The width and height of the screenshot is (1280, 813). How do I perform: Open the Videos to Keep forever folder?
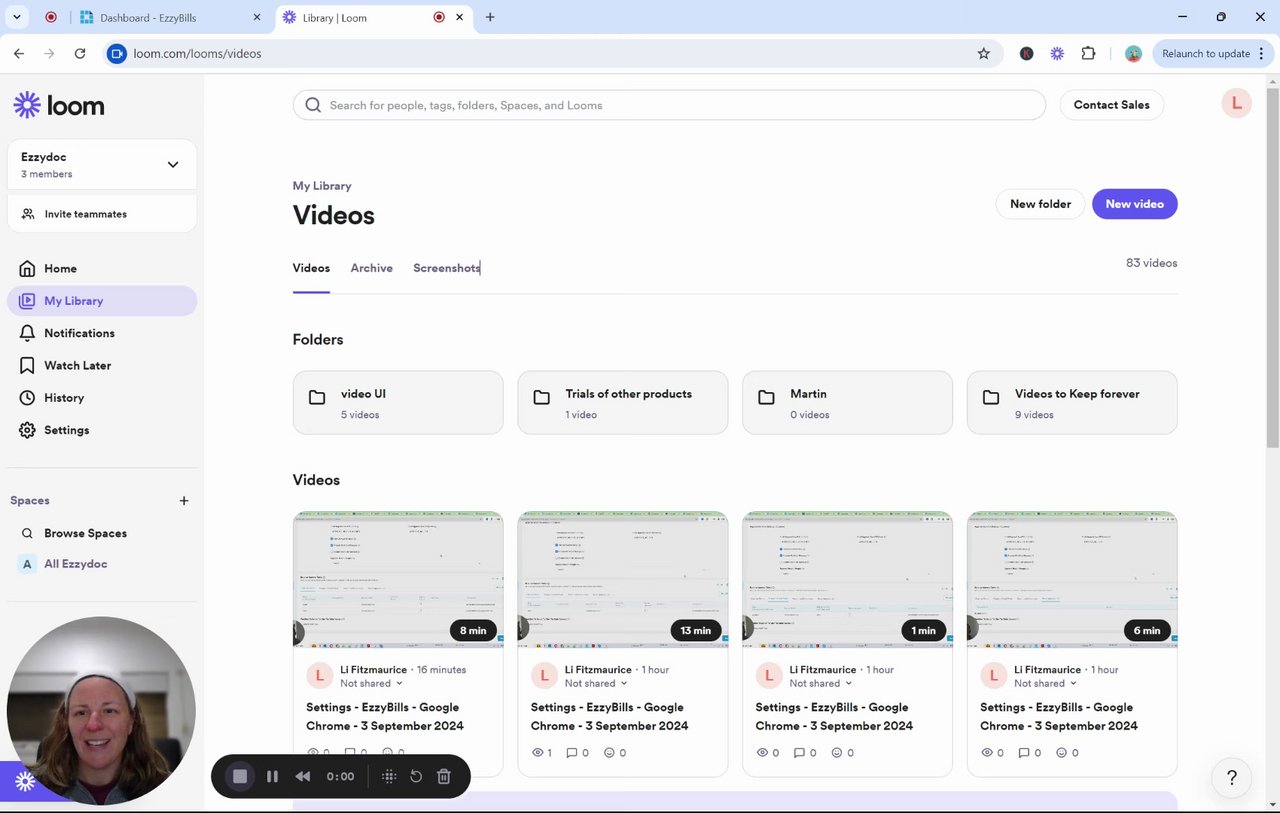[1072, 403]
